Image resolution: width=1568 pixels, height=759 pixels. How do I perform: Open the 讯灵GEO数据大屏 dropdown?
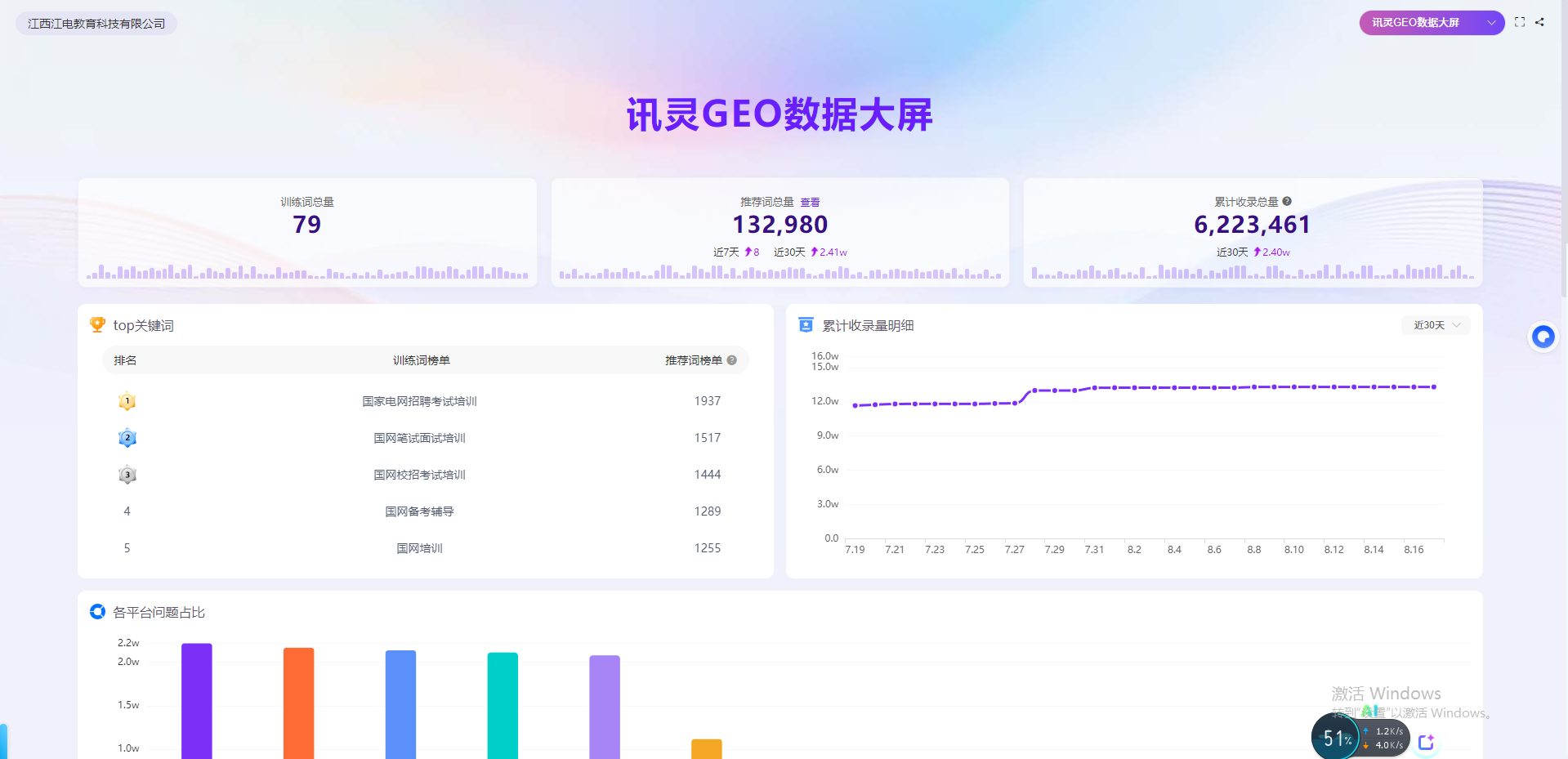[1432, 23]
